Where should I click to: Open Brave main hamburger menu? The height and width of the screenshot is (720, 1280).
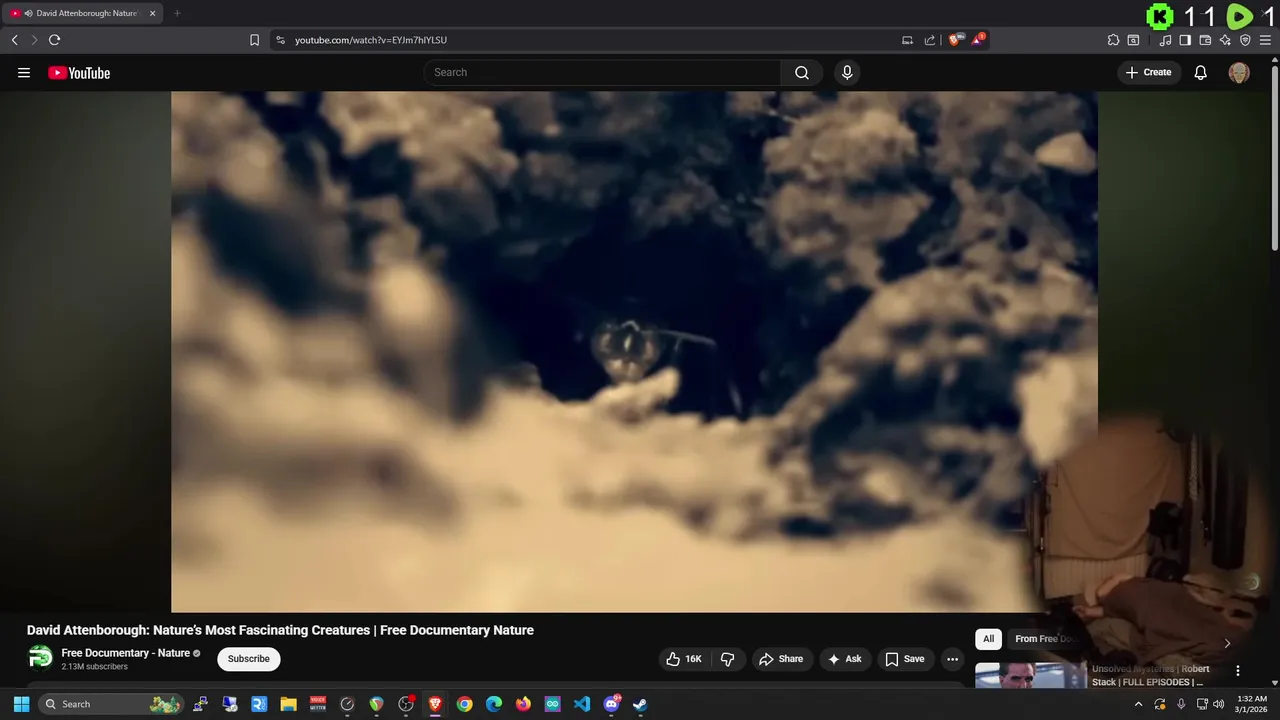[x=1265, y=40]
